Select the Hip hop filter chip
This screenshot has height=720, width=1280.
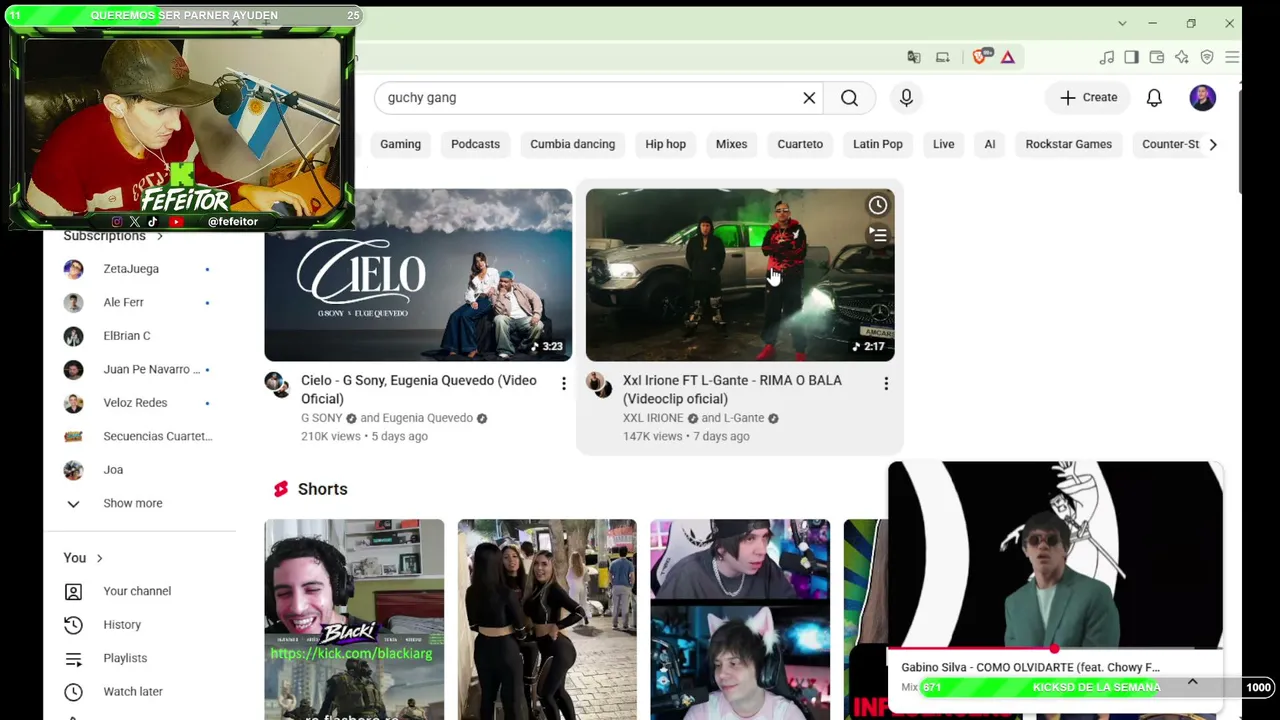click(665, 144)
